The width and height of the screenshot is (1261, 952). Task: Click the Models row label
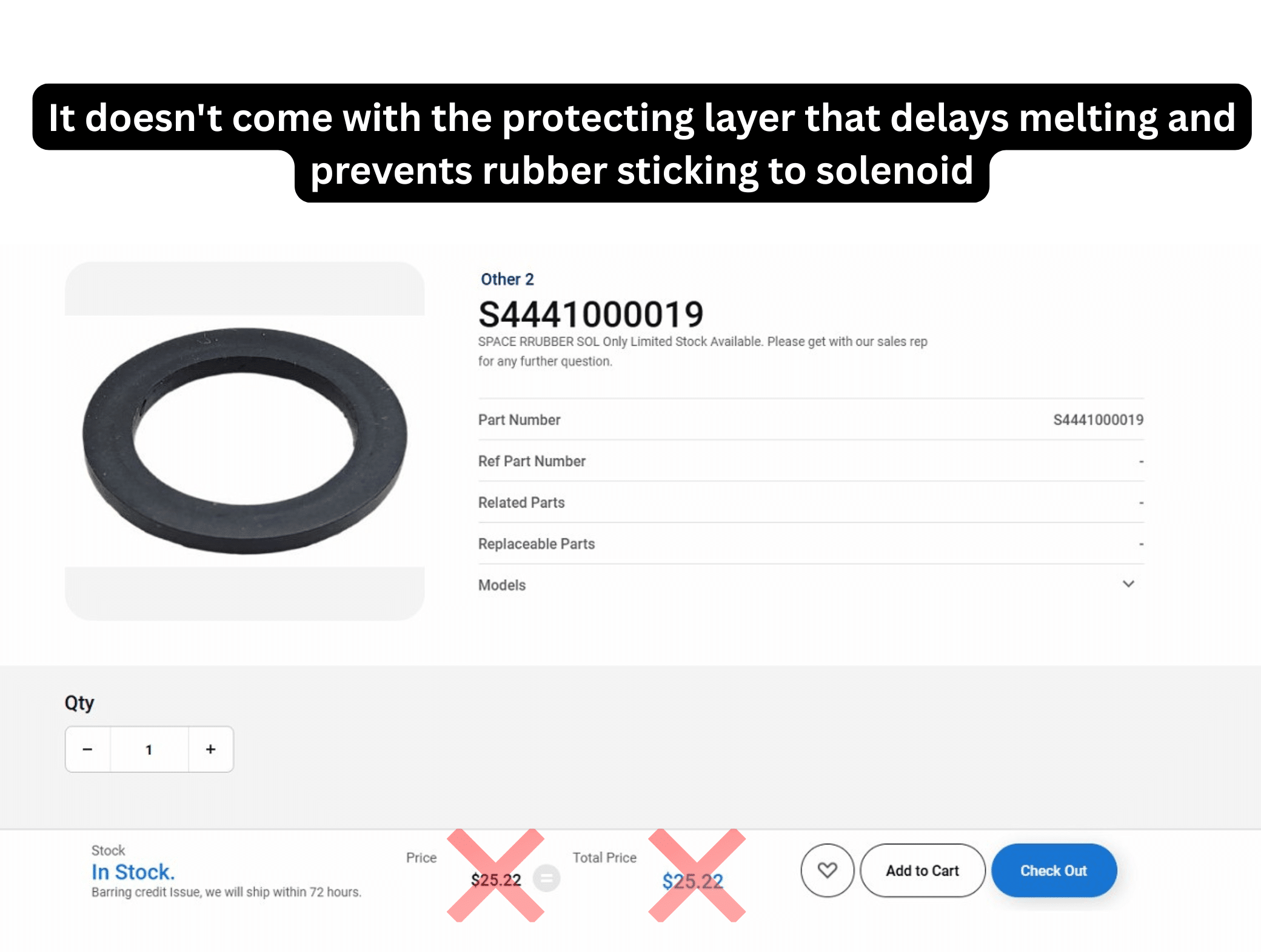pyautogui.click(x=502, y=585)
